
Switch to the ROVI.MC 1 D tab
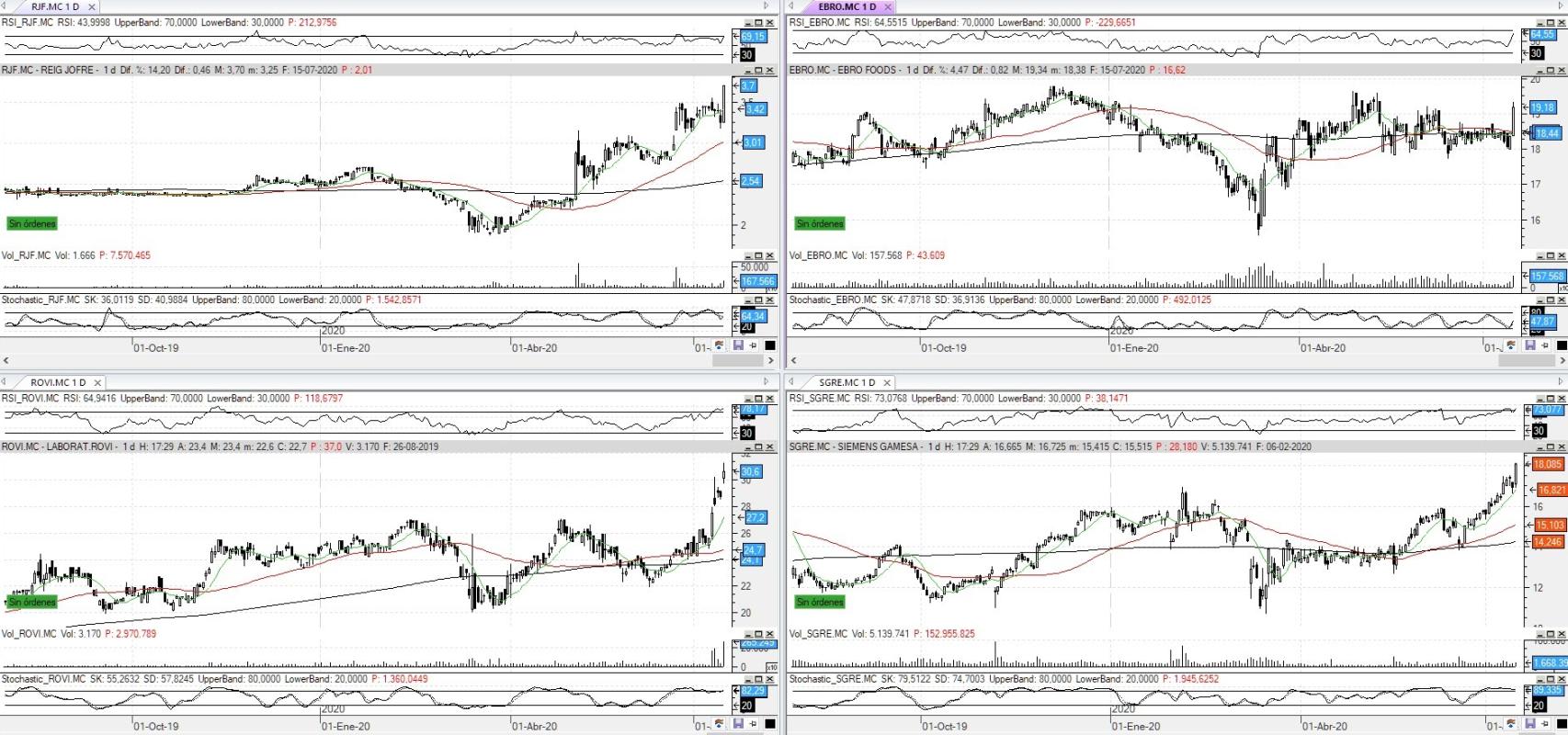pos(58,382)
